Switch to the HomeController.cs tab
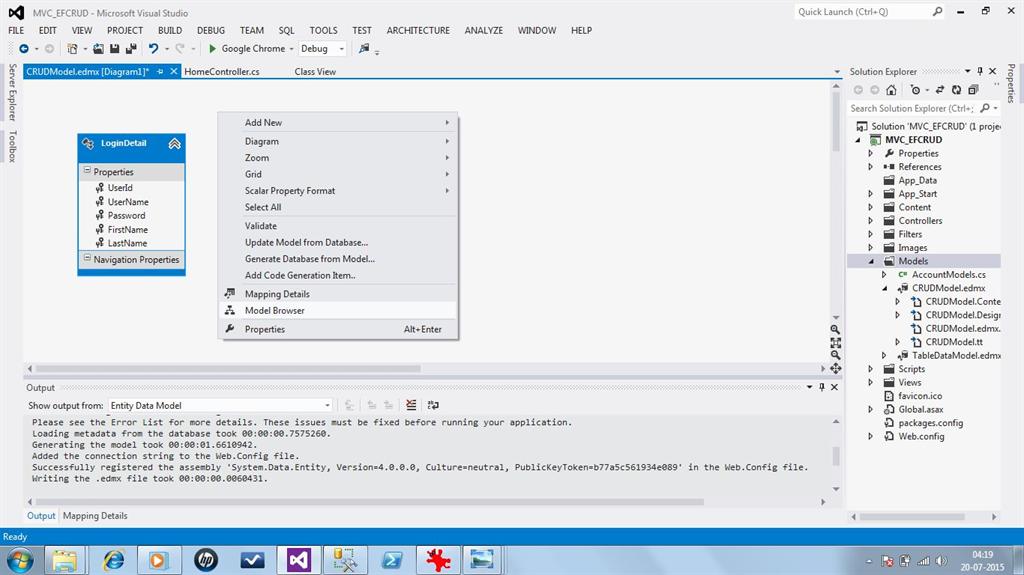Screen dimensions: 1024x575 [x=221, y=72]
